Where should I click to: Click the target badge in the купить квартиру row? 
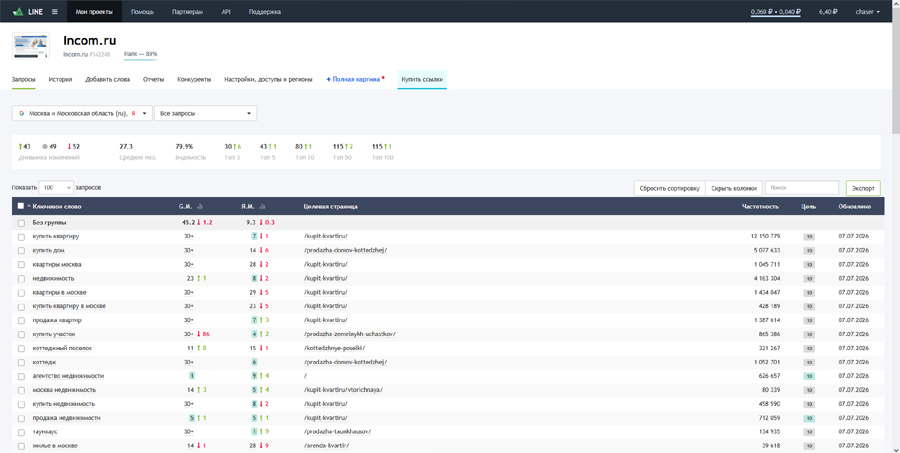809,237
